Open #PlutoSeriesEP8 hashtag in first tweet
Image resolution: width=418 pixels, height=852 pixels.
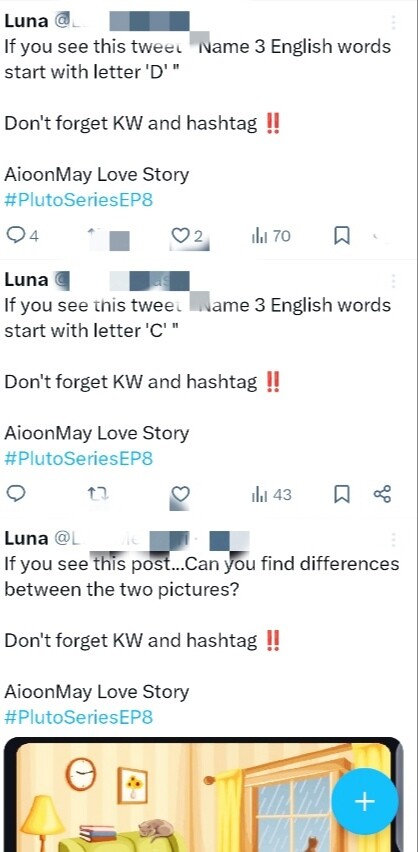tap(79, 200)
